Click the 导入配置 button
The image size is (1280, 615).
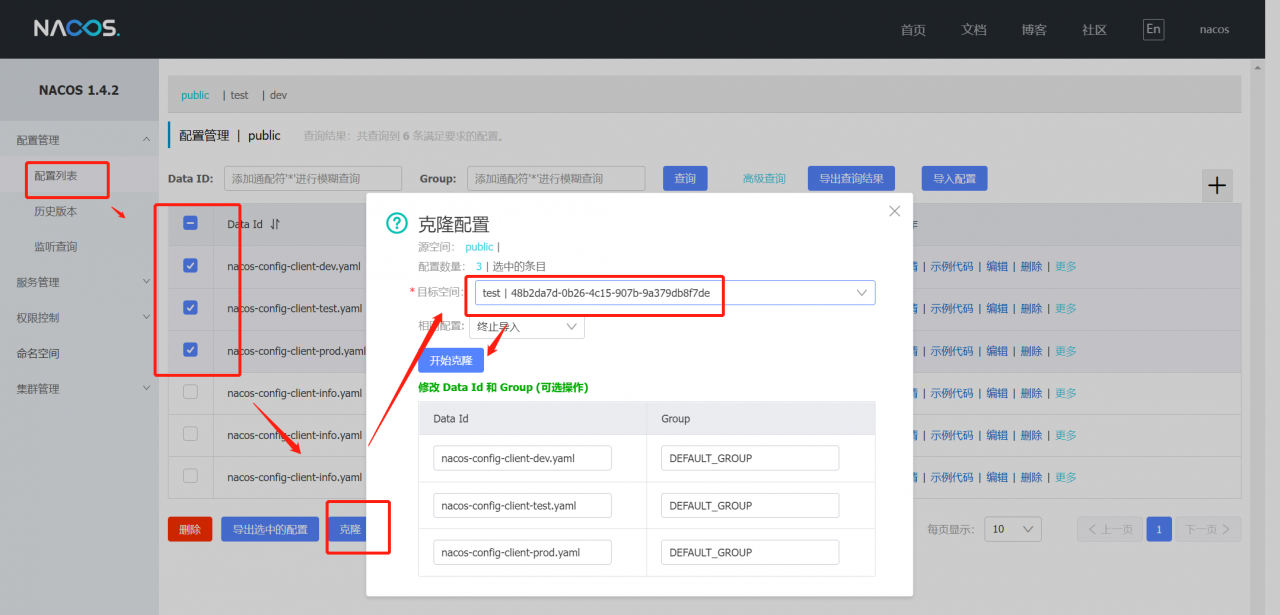tap(954, 178)
